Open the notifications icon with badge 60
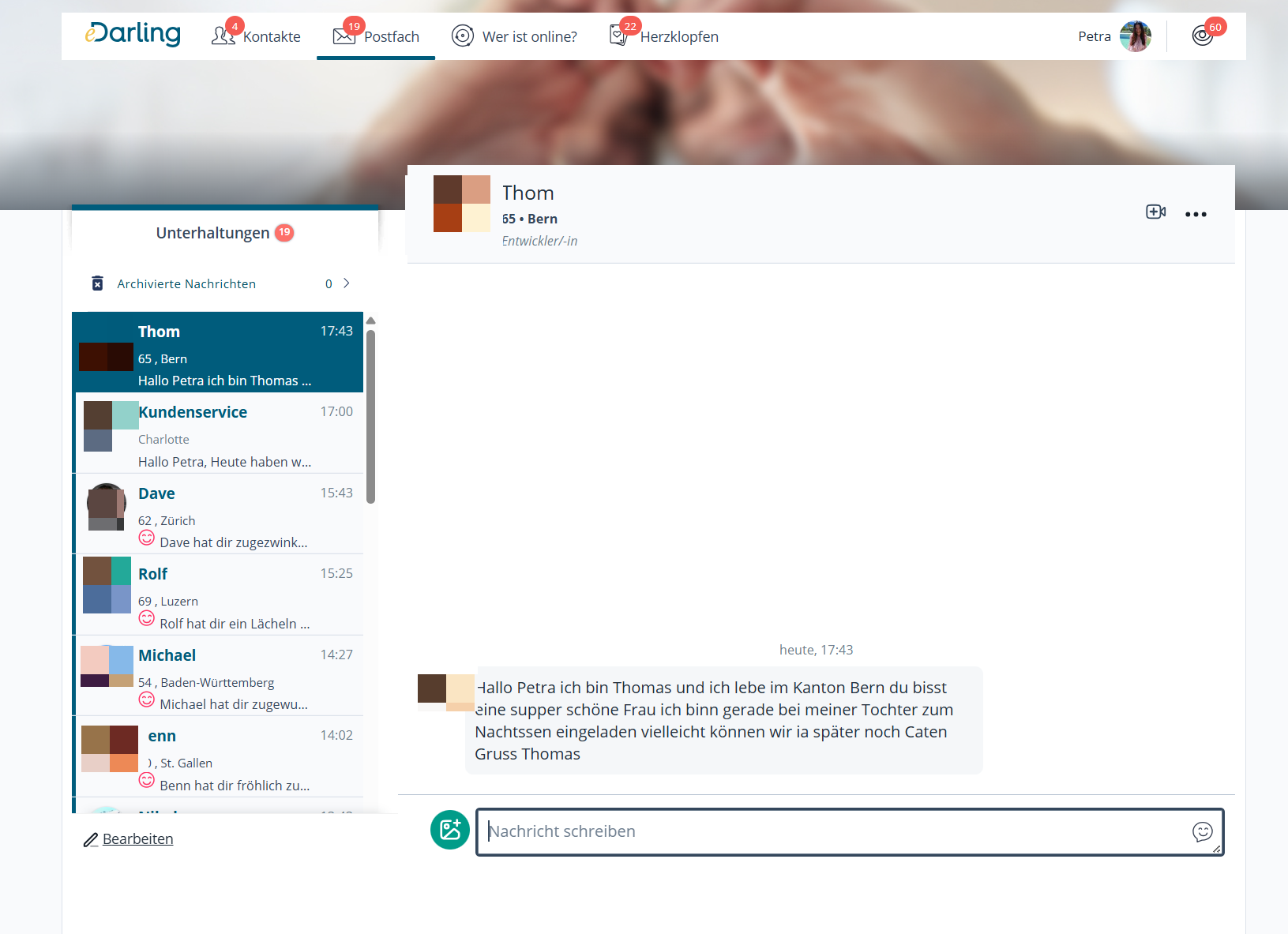The width and height of the screenshot is (1288, 934). (x=1203, y=36)
